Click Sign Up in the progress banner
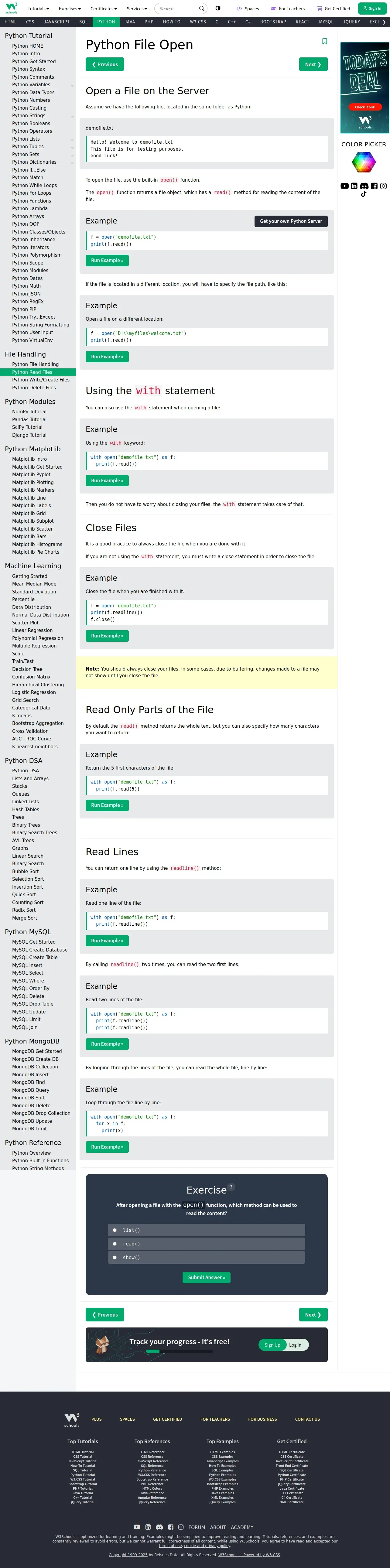 point(272,1344)
